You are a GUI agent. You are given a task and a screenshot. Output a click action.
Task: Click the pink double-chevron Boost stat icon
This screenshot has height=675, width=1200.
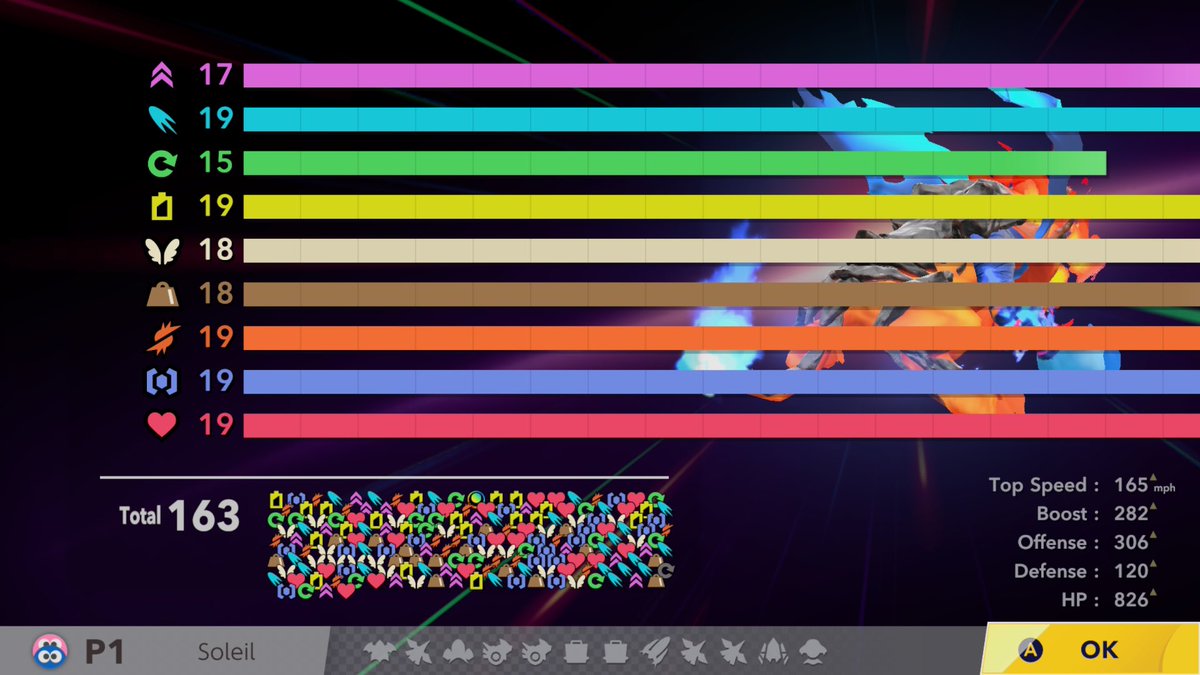161,75
